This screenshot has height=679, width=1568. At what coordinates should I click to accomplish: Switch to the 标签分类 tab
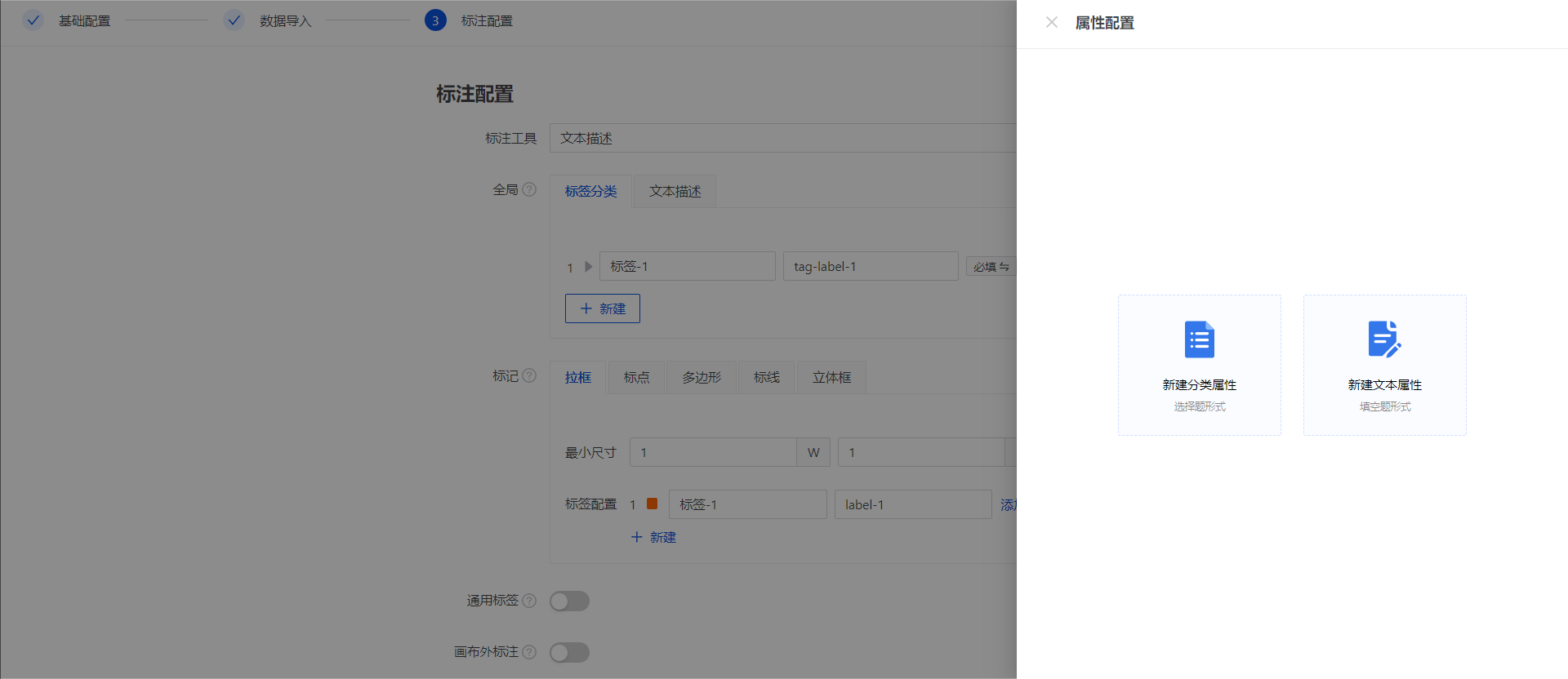591,191
